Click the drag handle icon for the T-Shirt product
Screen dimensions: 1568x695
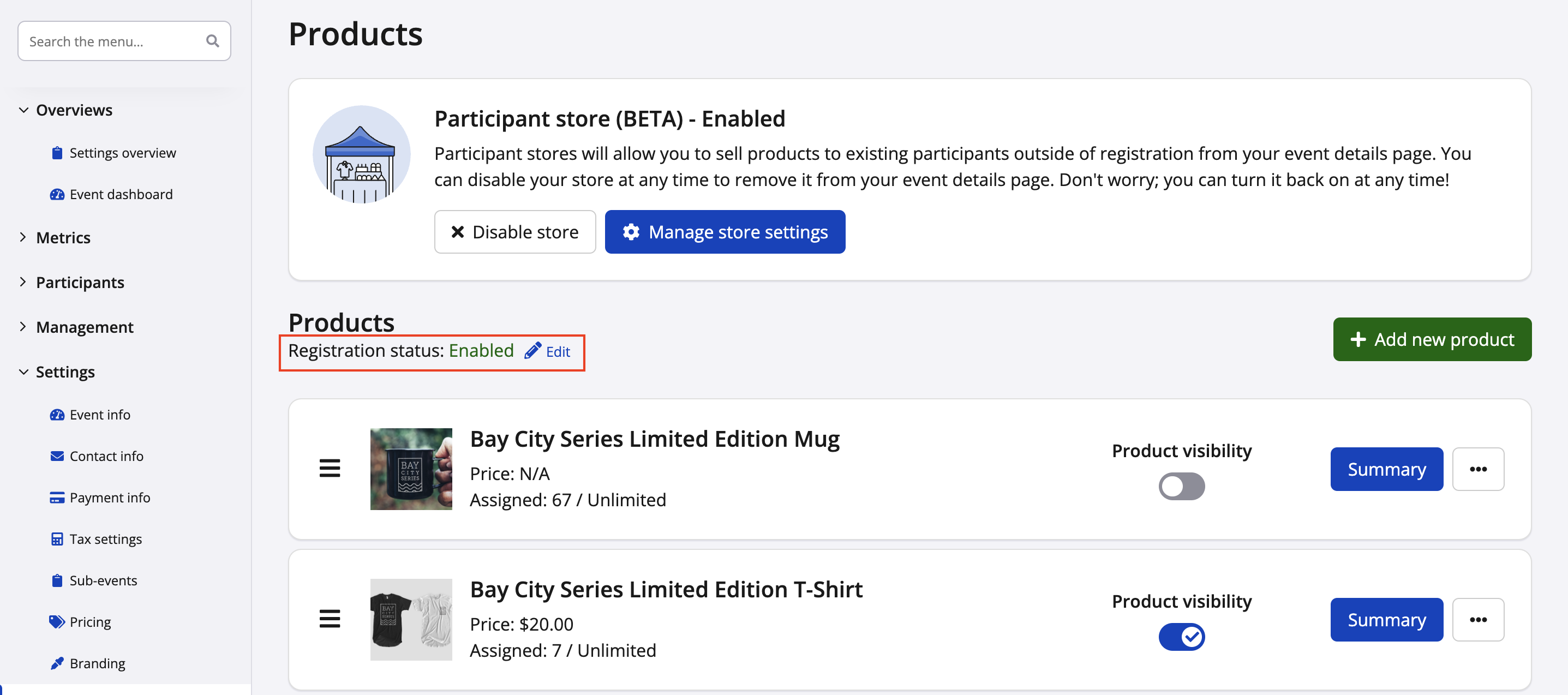tap(330, 619)
